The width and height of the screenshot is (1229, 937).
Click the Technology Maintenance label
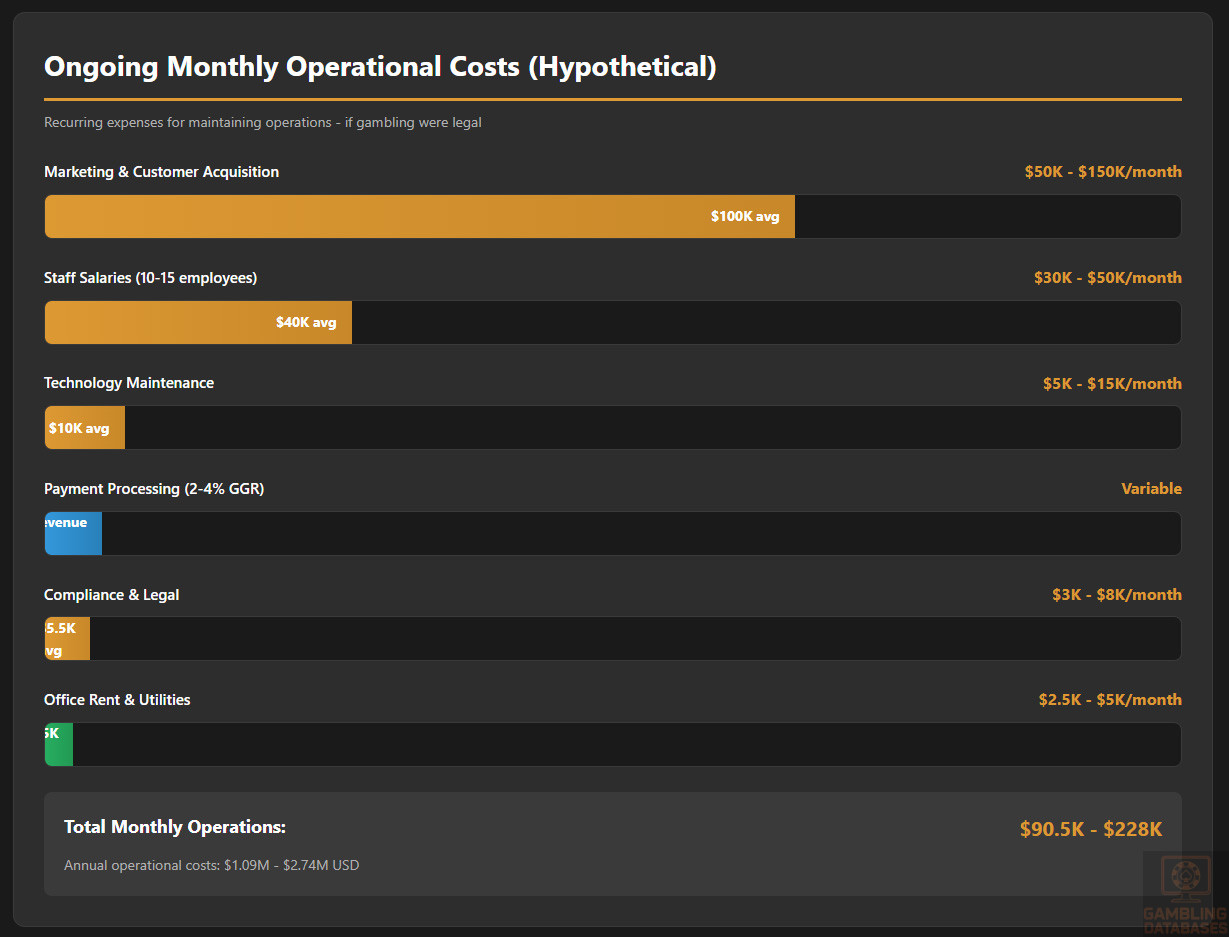tap(129, 383)
